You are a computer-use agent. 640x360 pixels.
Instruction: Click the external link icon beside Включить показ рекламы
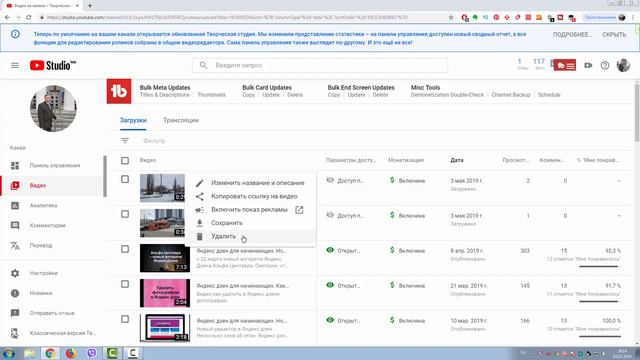coord(299,210)
